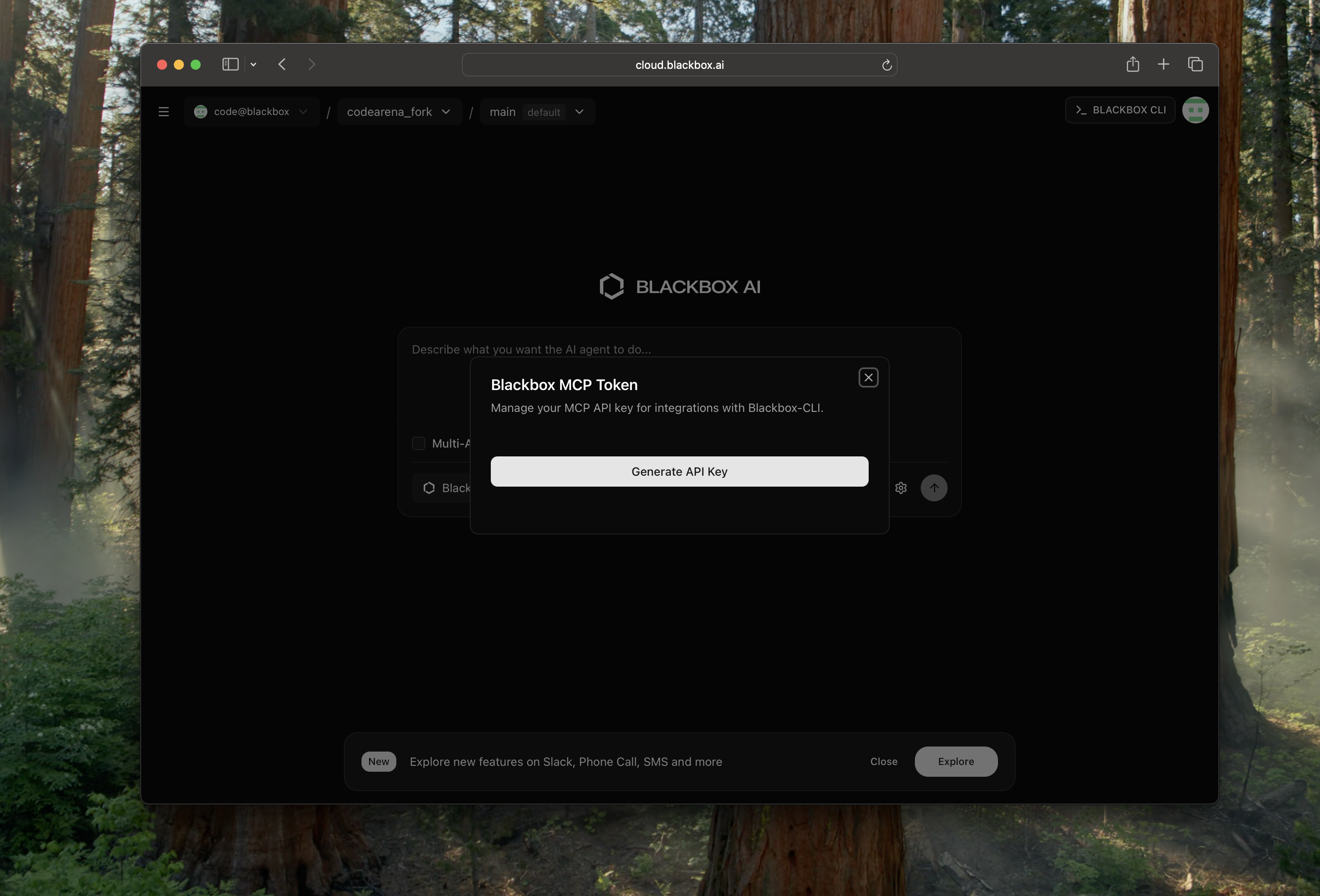This screenshot has height=896, width=1320.
Task: Open the codearena_fork repository dropdown
Action: pos(399,112)
